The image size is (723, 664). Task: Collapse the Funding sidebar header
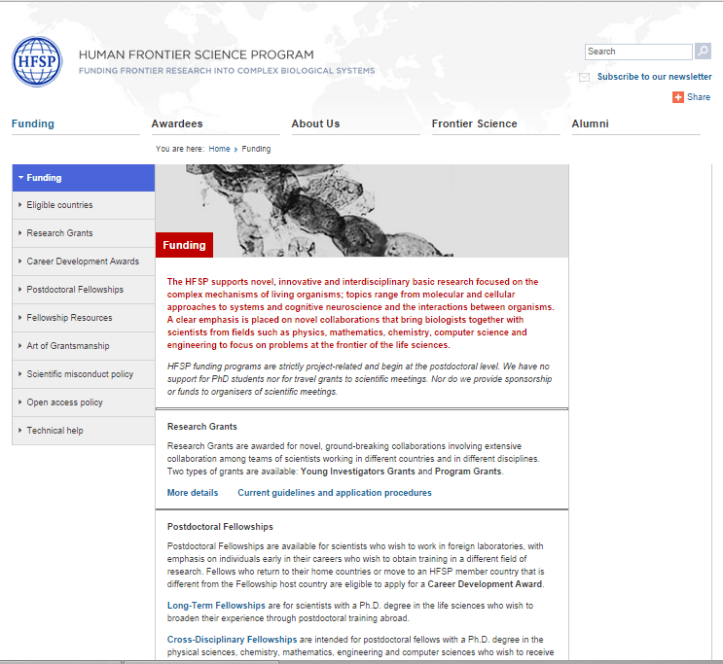tap(83, 178)
